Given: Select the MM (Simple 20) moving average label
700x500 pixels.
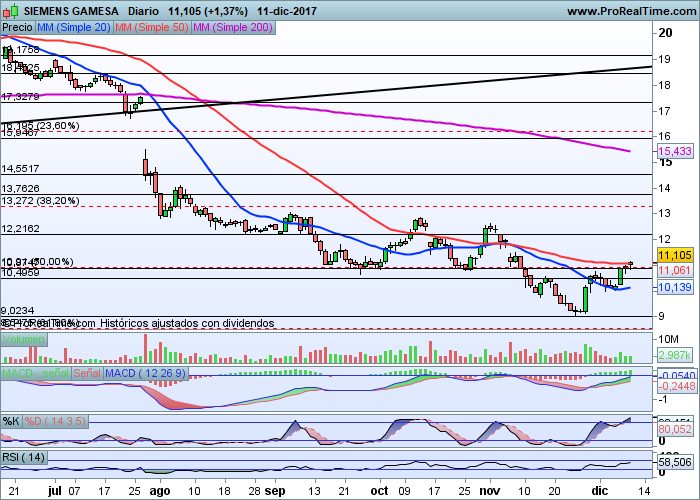Looking at the screenshot, I should click(x=72, y=24).
